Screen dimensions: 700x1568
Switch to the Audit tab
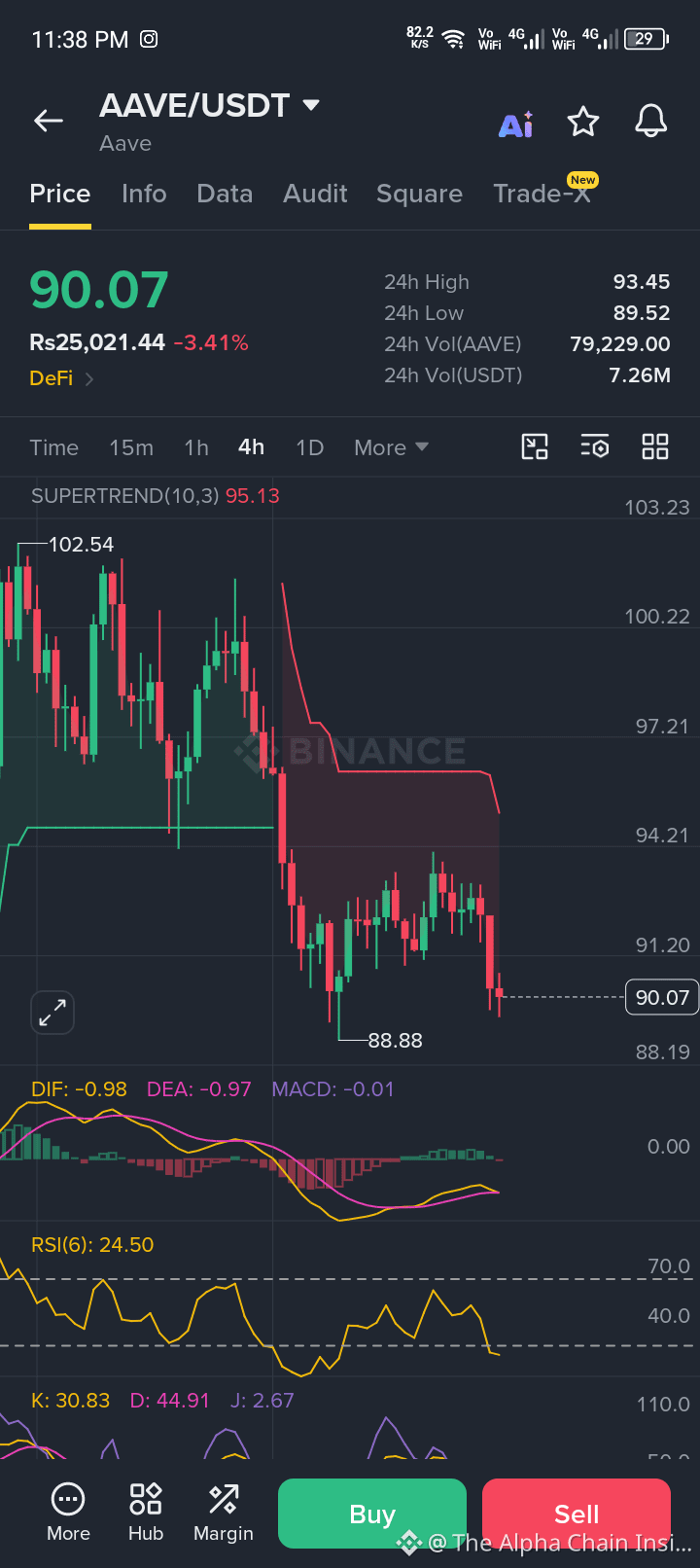315,194
